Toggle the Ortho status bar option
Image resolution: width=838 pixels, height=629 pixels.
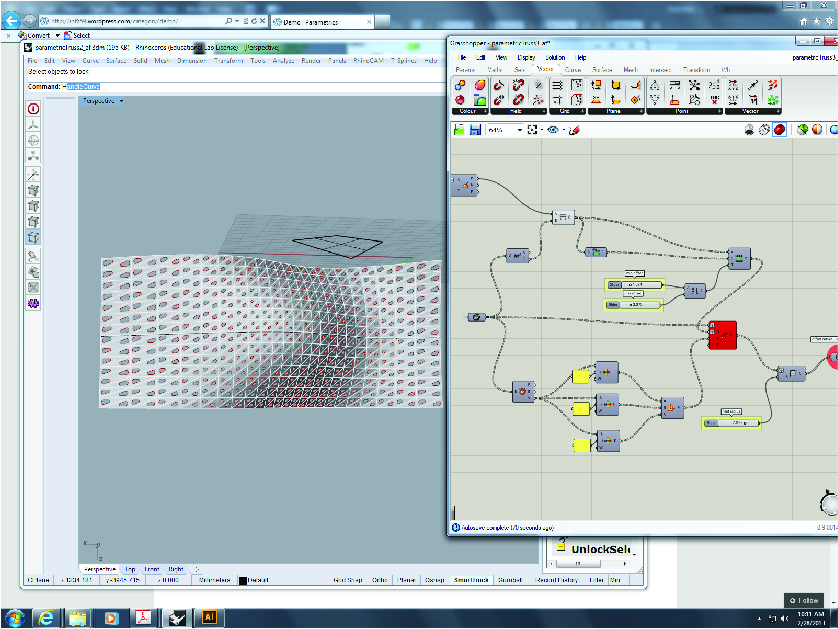tap(379, 580)
